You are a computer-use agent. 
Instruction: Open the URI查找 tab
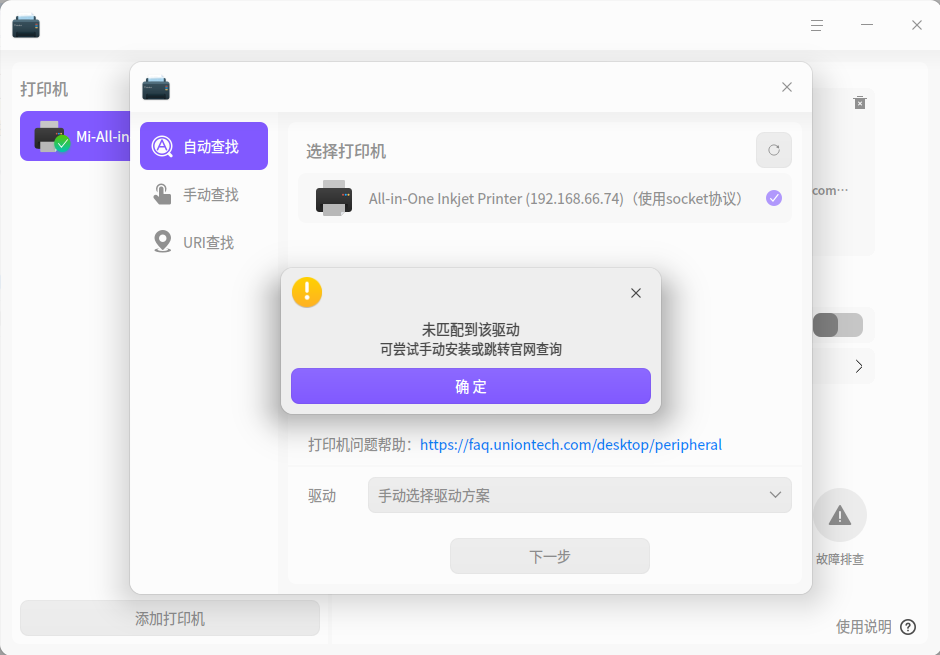204,242
